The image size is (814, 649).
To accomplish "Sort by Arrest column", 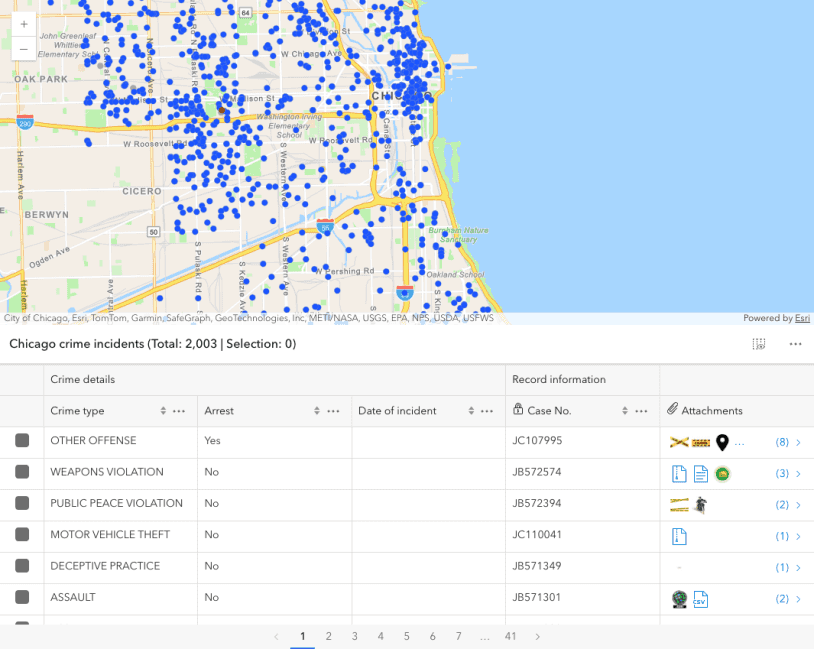I will point(317,411).
